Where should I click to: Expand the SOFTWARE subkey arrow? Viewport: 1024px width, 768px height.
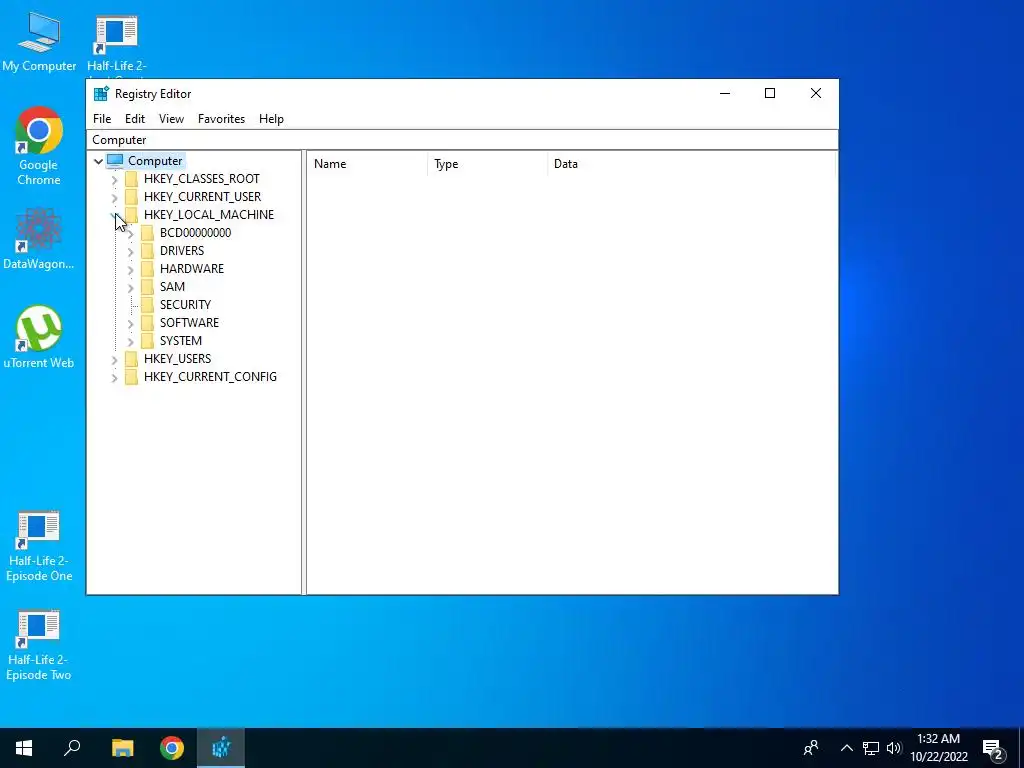[130, 323]
